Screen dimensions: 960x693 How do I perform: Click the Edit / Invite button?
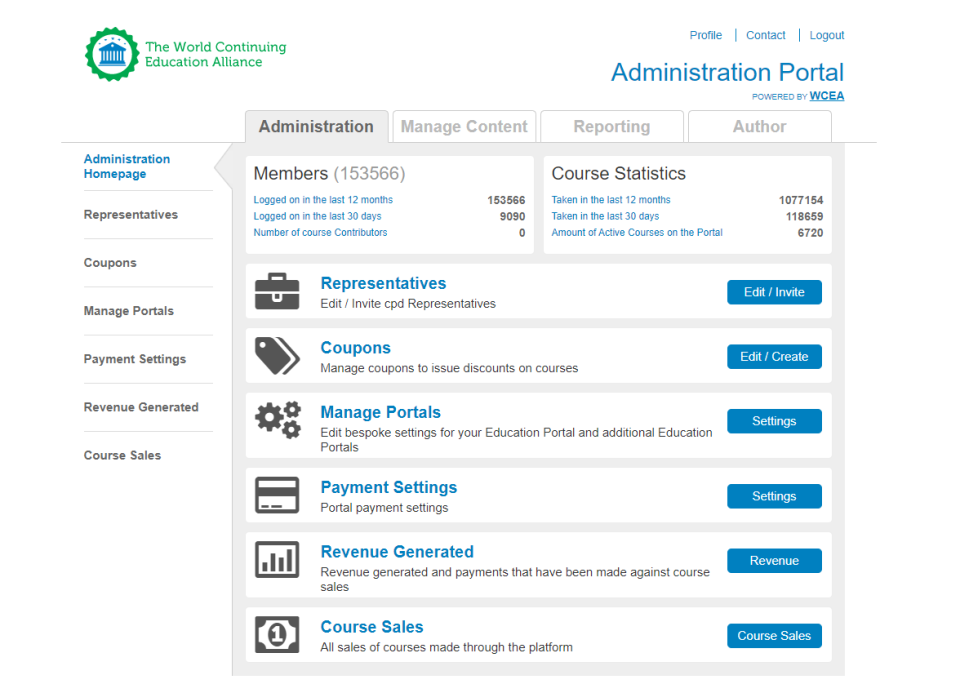coord(774,292)
